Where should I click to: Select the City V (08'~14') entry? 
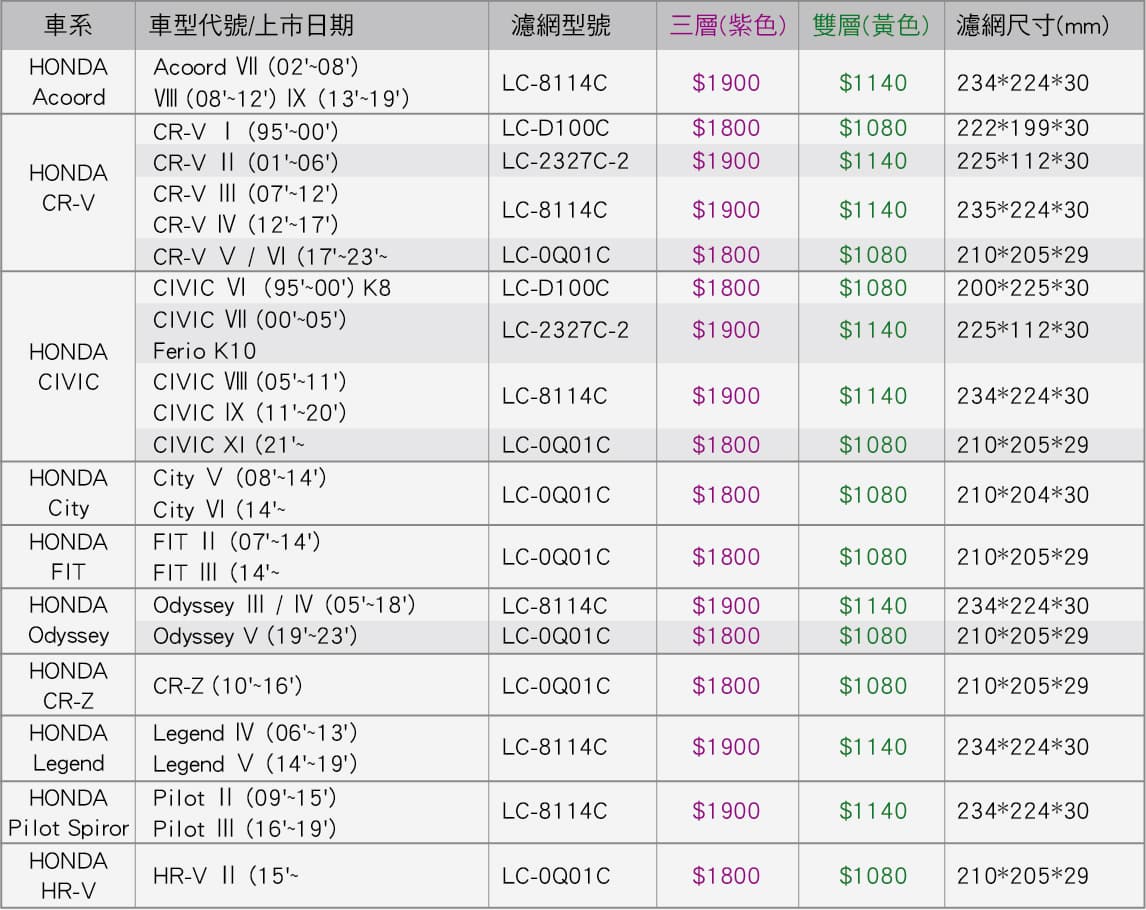[240, 478]
